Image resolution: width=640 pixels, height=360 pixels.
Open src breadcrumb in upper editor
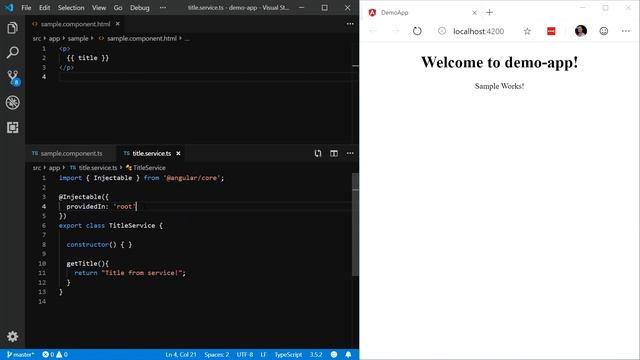click(37, 38)
